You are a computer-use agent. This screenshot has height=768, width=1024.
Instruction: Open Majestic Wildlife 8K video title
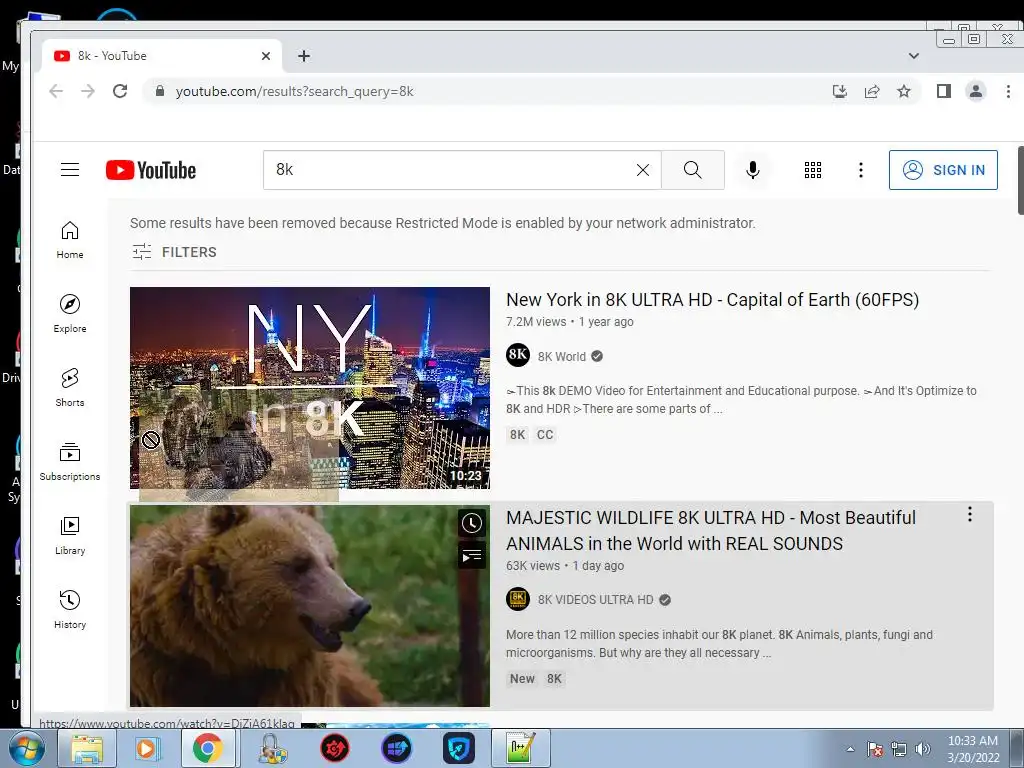711,530
